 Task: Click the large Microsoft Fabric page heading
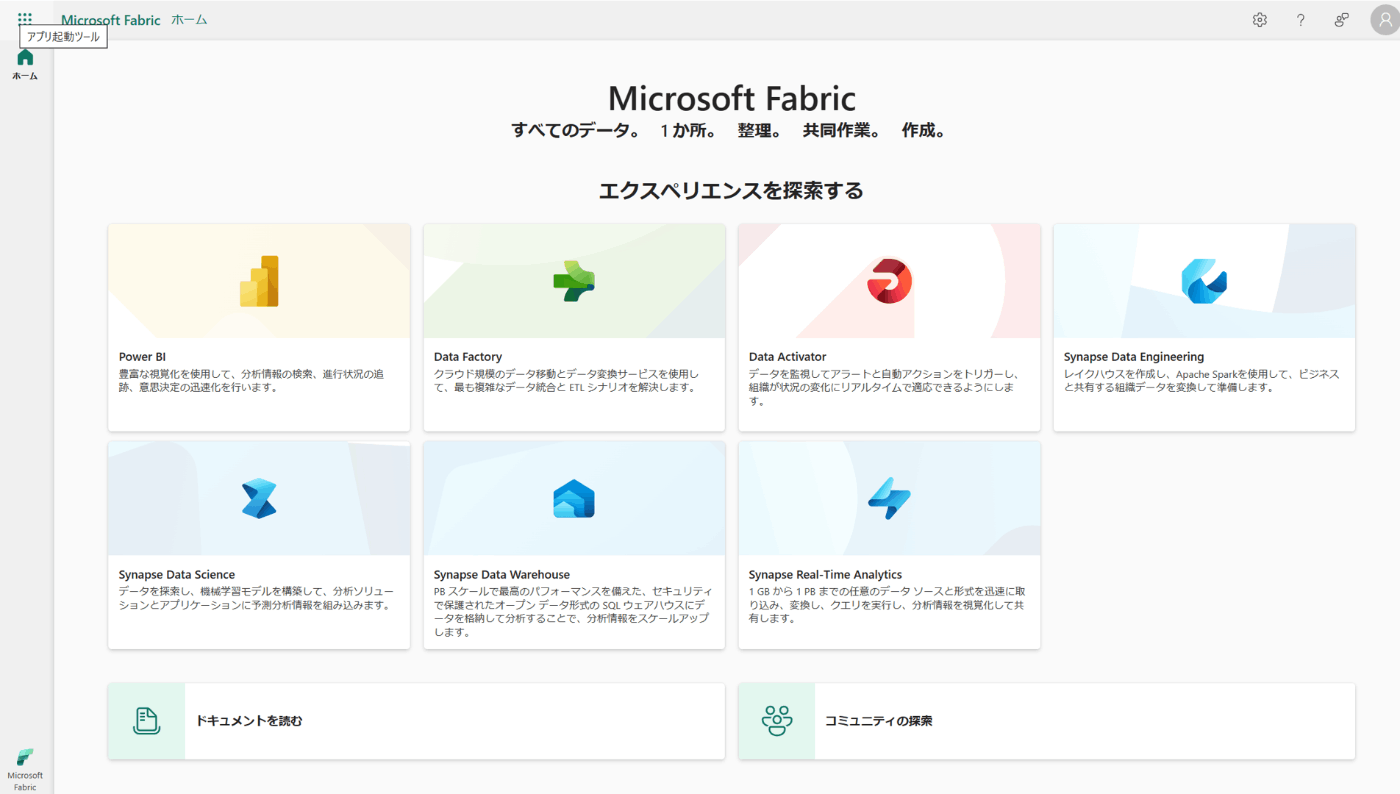(x=732, y=98)
